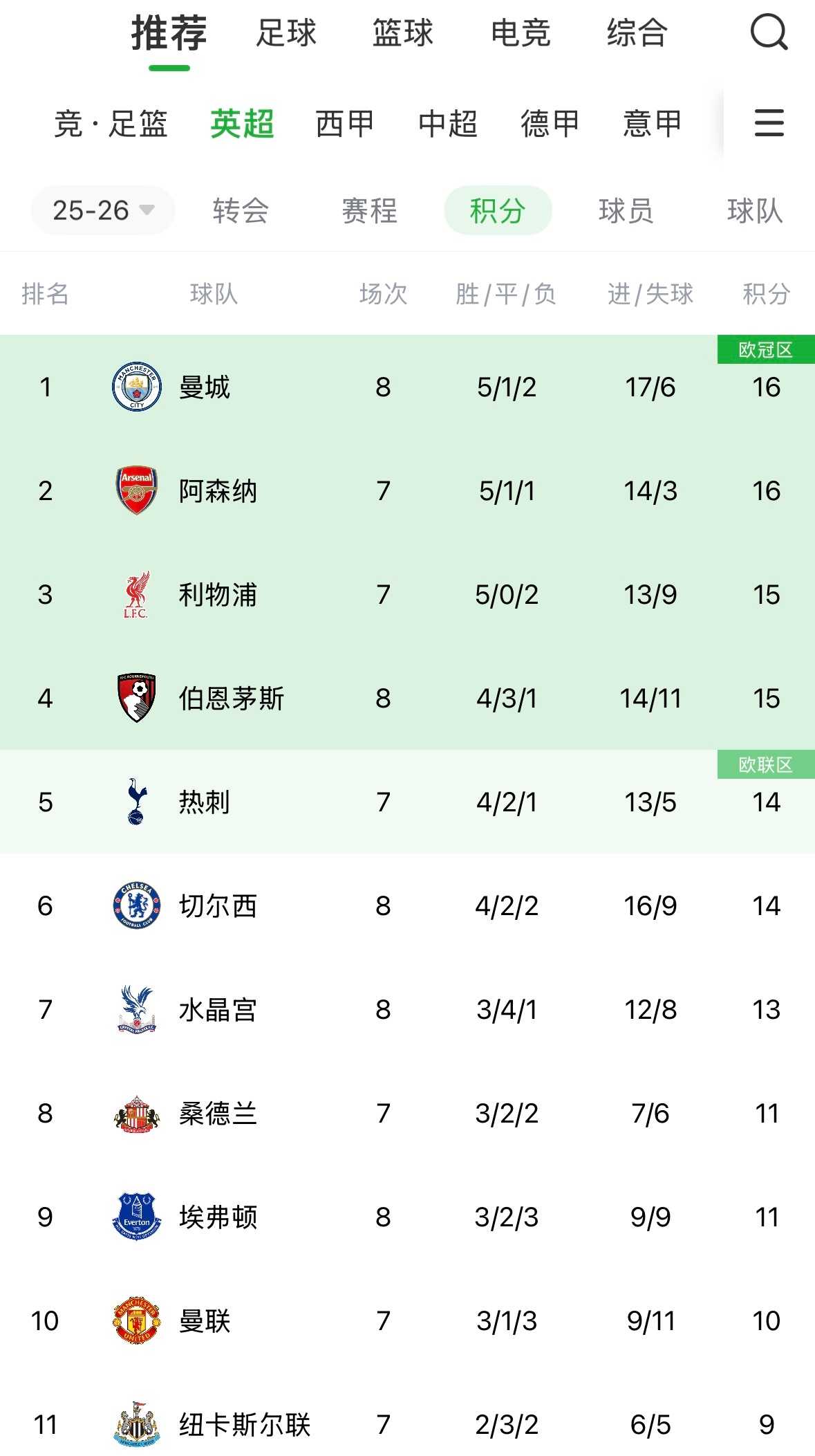The height and width of the screenshot is (1456, 815).
Task: Open the 赛程 schedule section
Action: (x=369, y=210)
